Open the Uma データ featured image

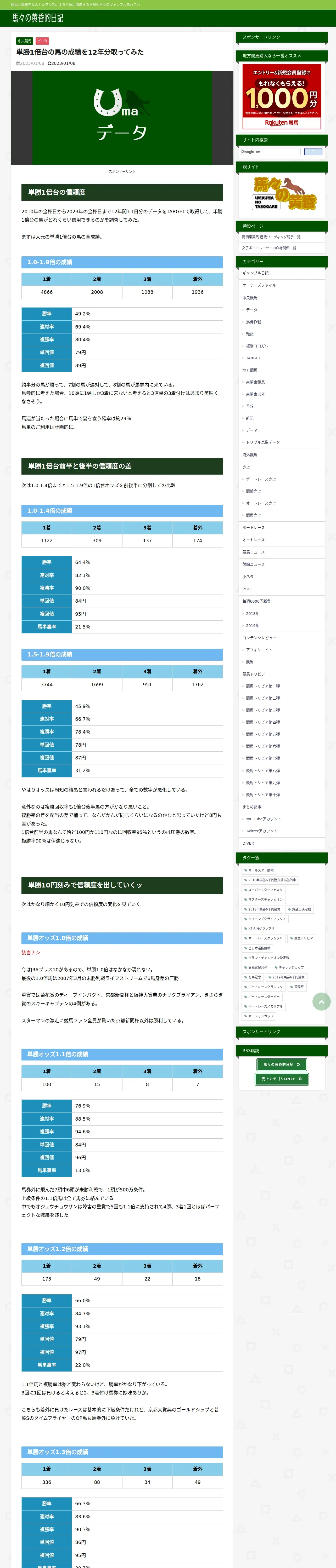coord(122,118)
